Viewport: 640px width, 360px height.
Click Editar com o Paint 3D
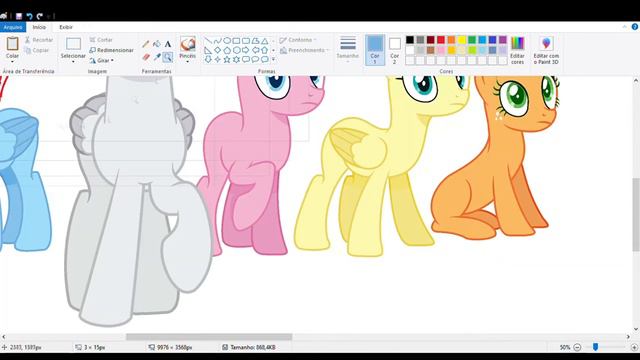click(546, 50)
